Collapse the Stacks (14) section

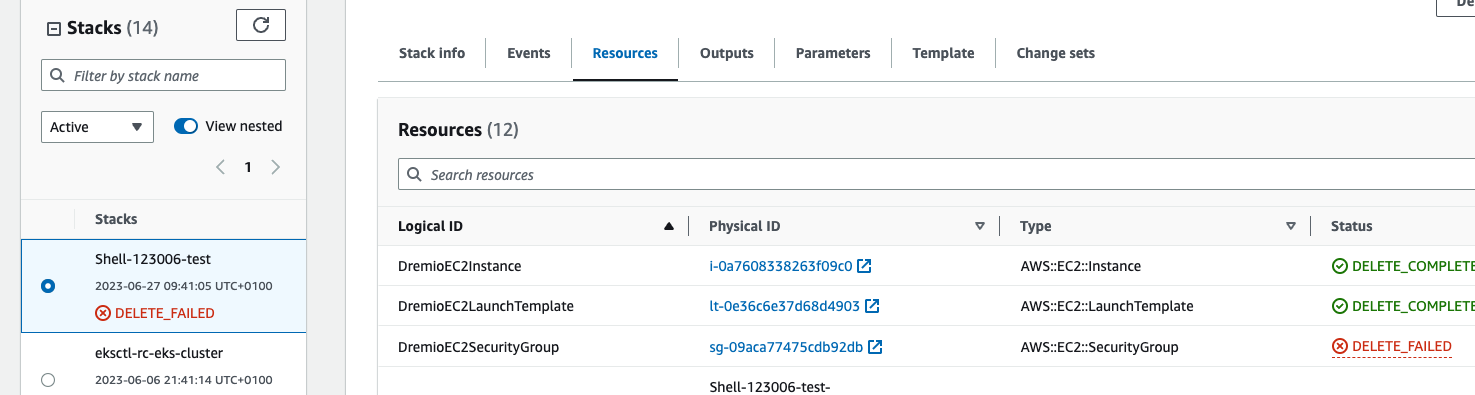[x=54, y=29]
